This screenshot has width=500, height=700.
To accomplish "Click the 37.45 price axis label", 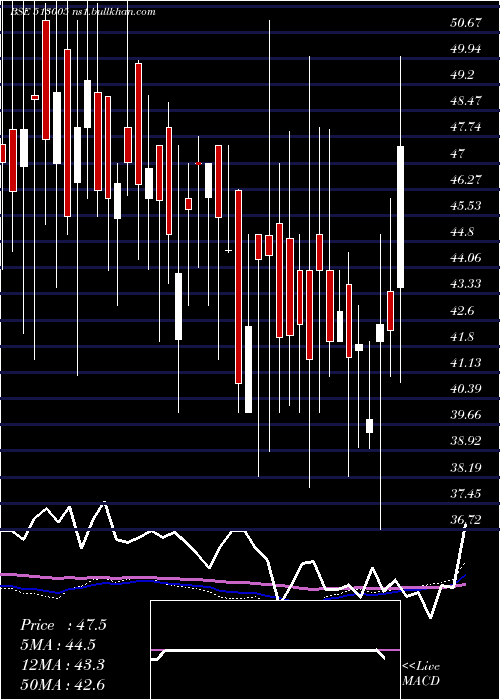I will coord(466,493).
